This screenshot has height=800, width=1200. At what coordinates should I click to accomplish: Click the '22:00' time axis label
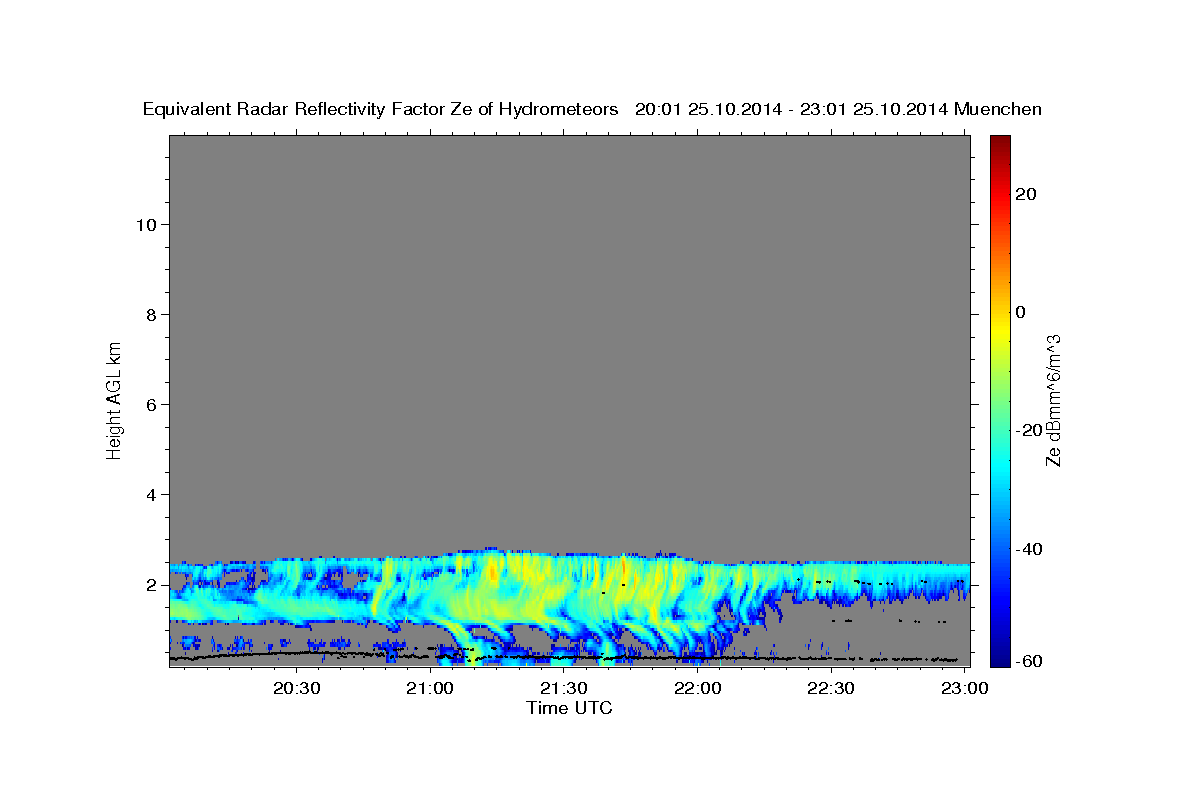click(698, 689)
